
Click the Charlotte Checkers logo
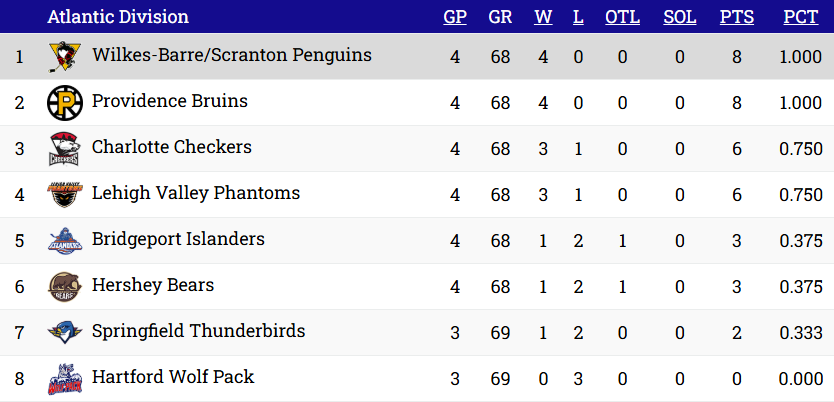[63, 149]
